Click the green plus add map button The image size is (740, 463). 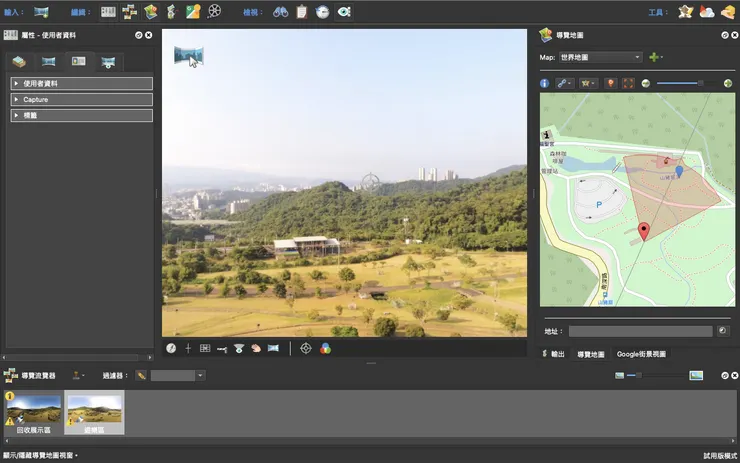point(654,57)
